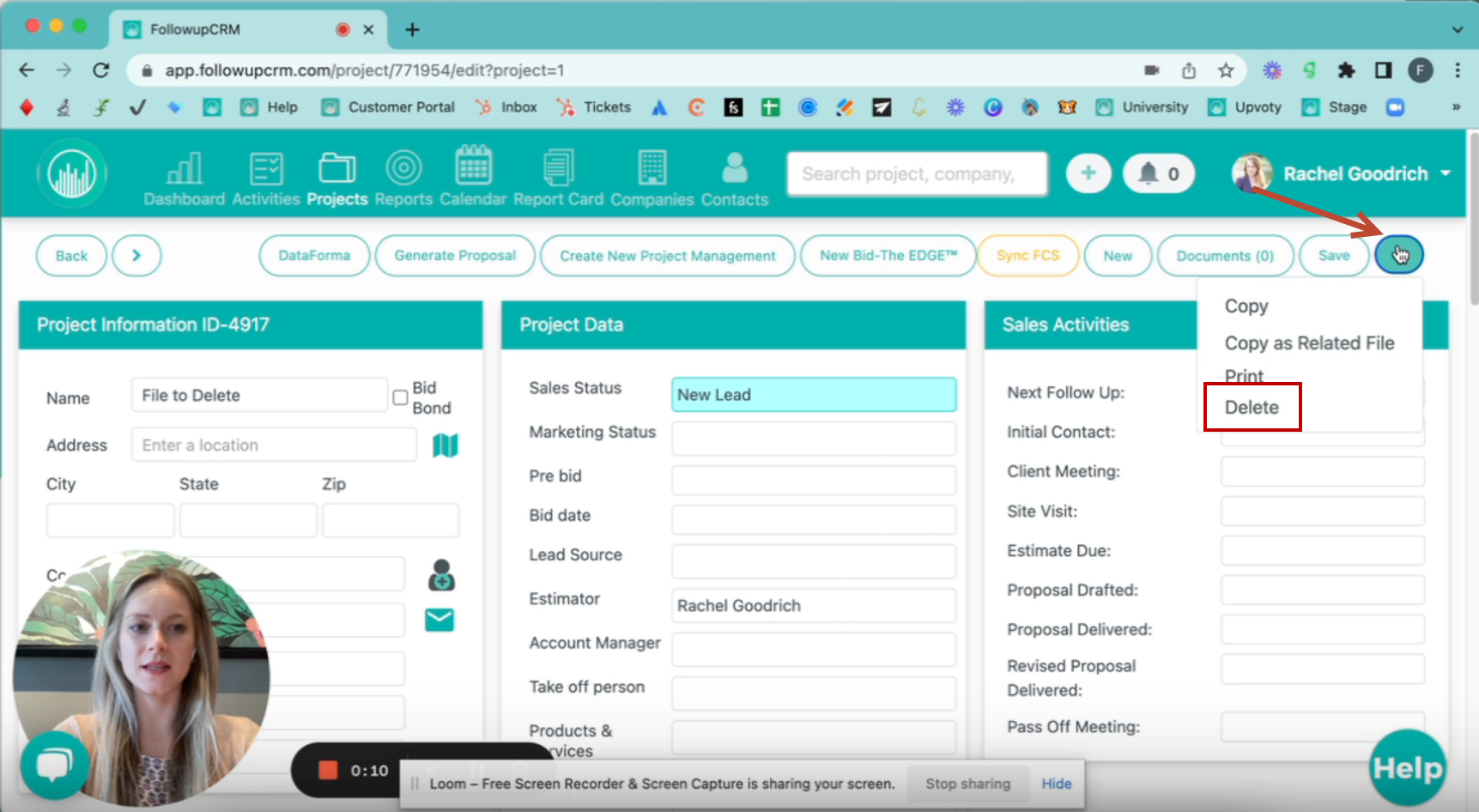Click the Generate Proposal button
1479x812 pixels.
tap(455, 256)
